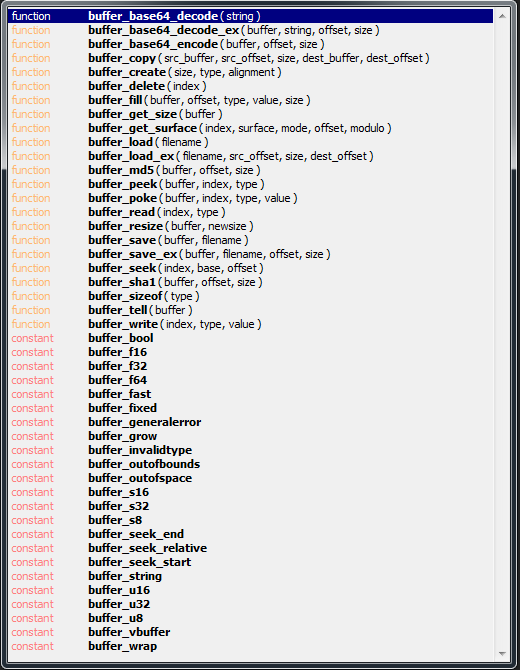Click the scrollbar down arrow
The image size is (520, 670).
502,654
